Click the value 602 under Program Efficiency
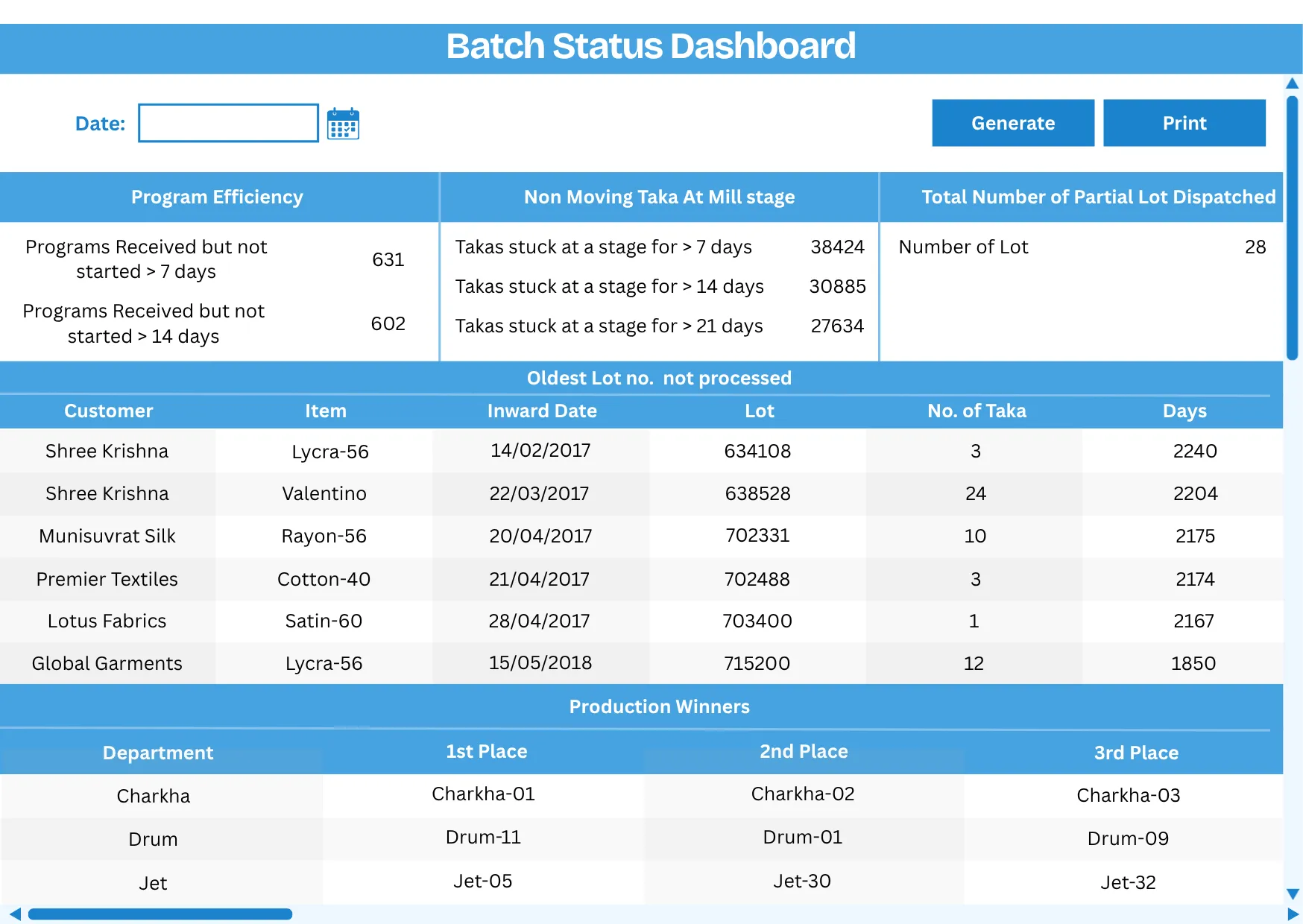Viewport: 1303px width, 924px height. pos(388,323)
